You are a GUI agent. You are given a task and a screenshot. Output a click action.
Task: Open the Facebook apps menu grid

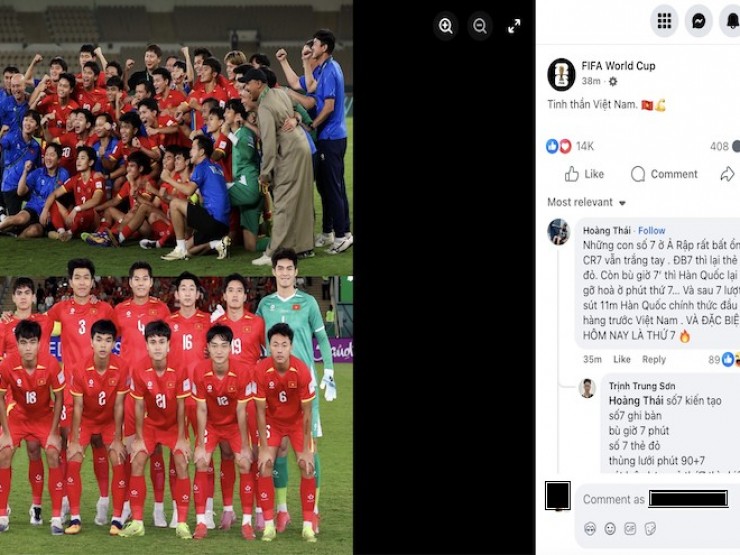(664, 21)
